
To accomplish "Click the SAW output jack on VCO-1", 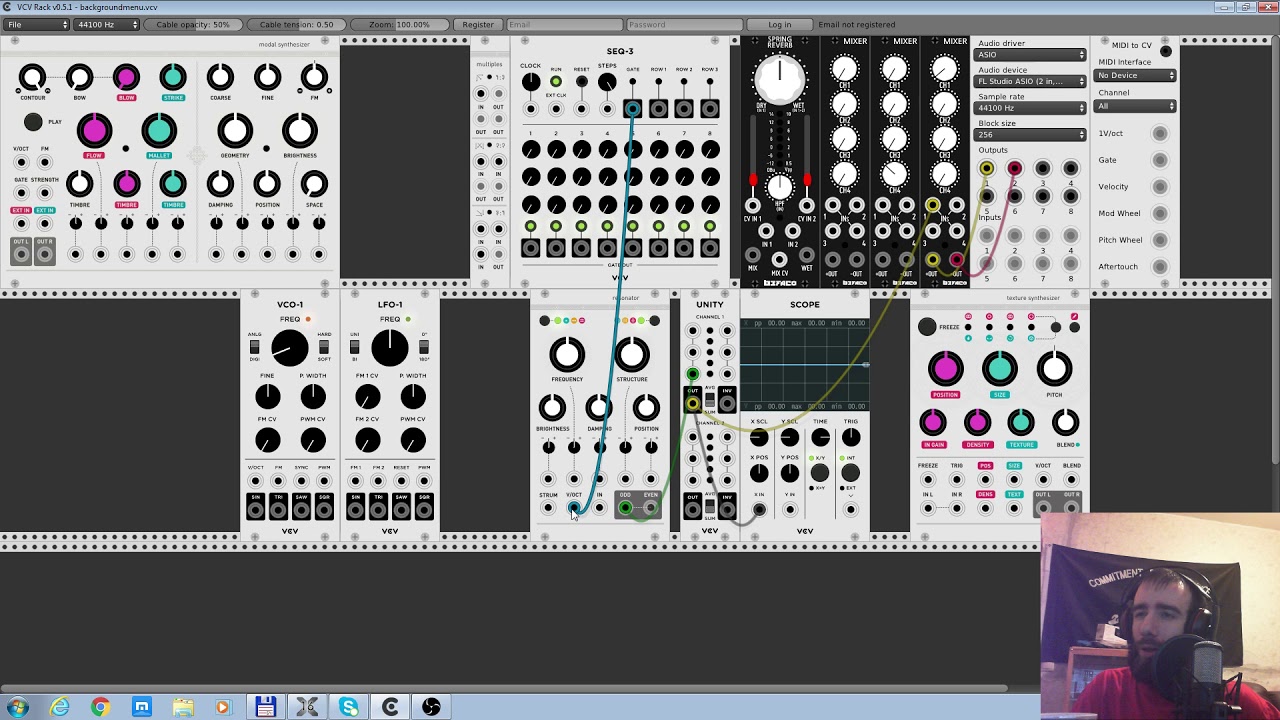I will (301, 510).
